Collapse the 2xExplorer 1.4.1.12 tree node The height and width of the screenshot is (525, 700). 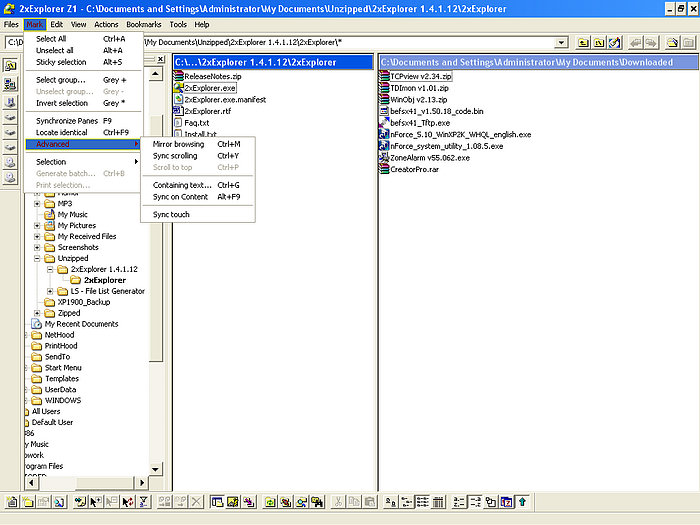point(50,269)
